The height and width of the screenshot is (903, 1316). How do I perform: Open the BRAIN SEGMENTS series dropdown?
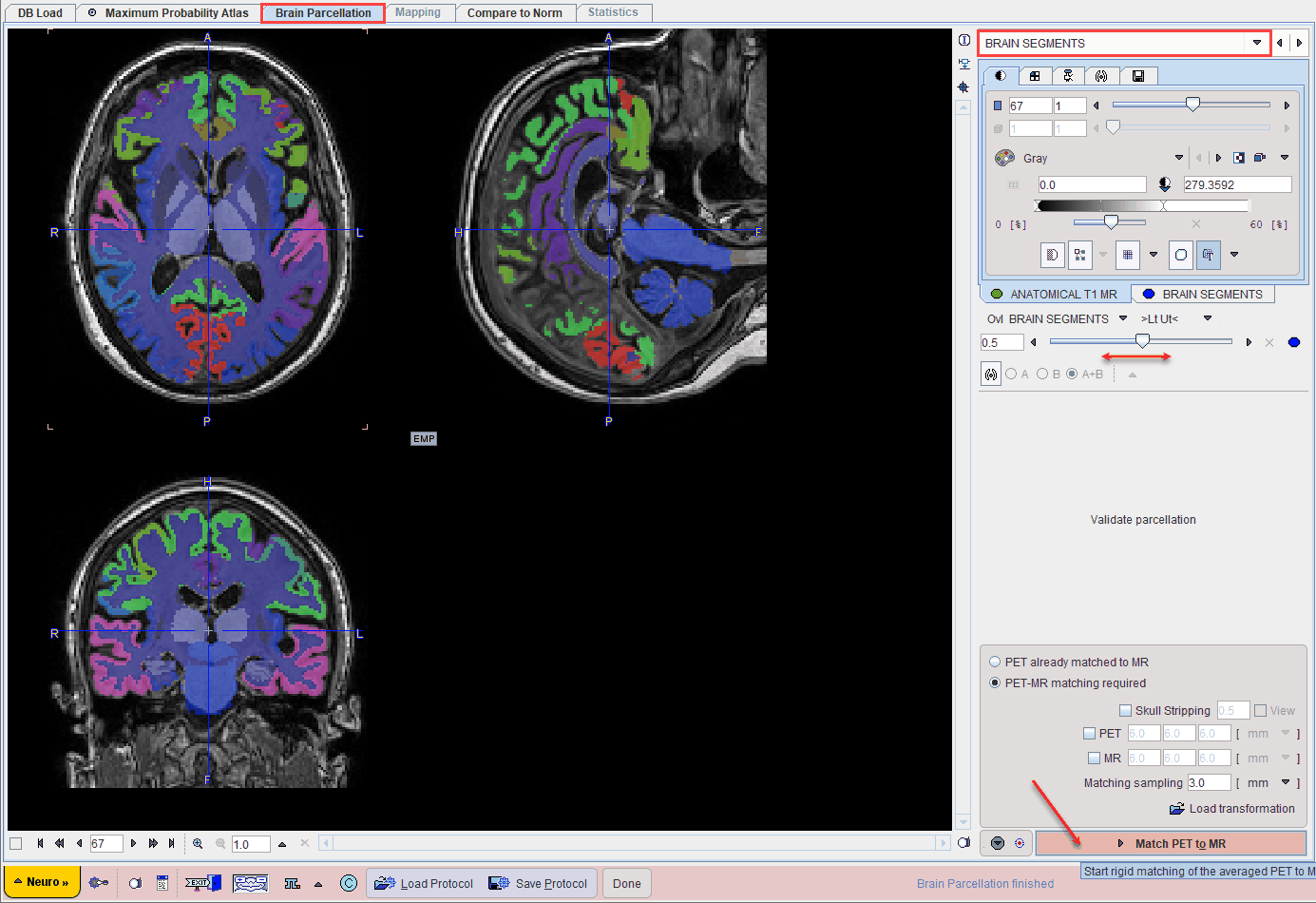[1257, 43]
